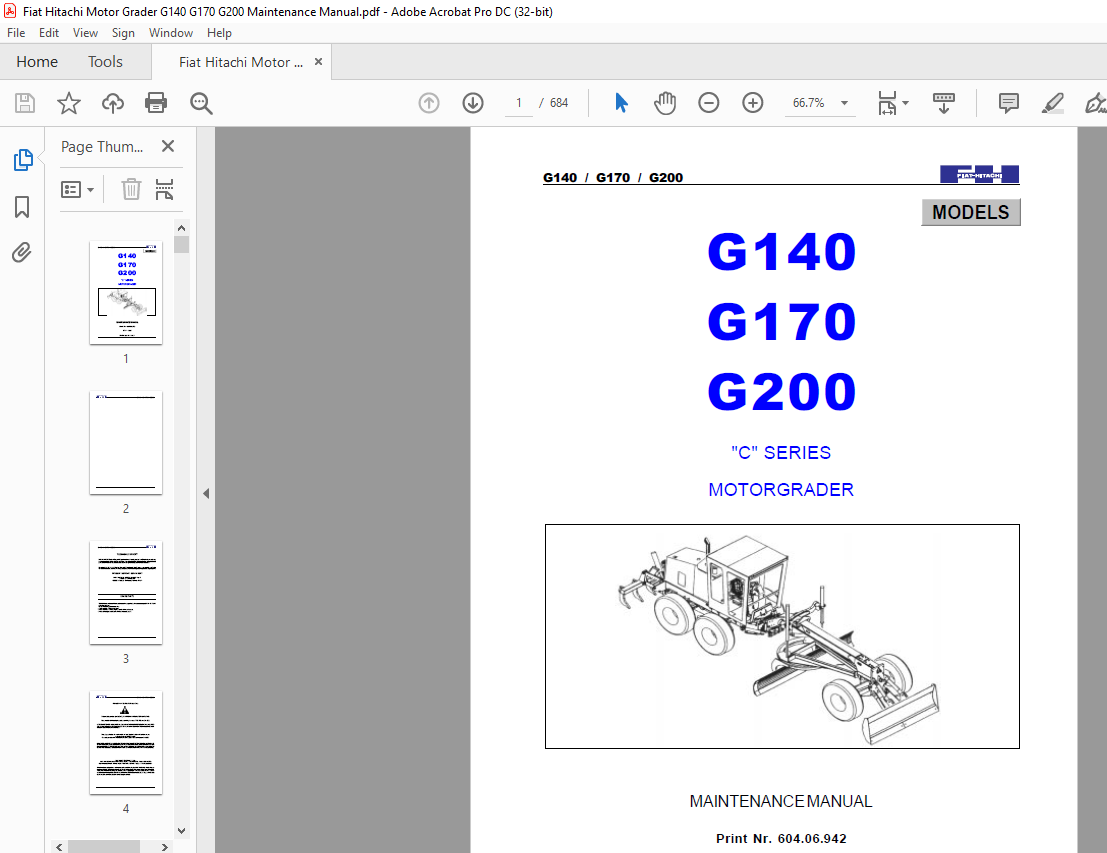Open the find text magnifier

pyautogui.click(x=201, y=103)
